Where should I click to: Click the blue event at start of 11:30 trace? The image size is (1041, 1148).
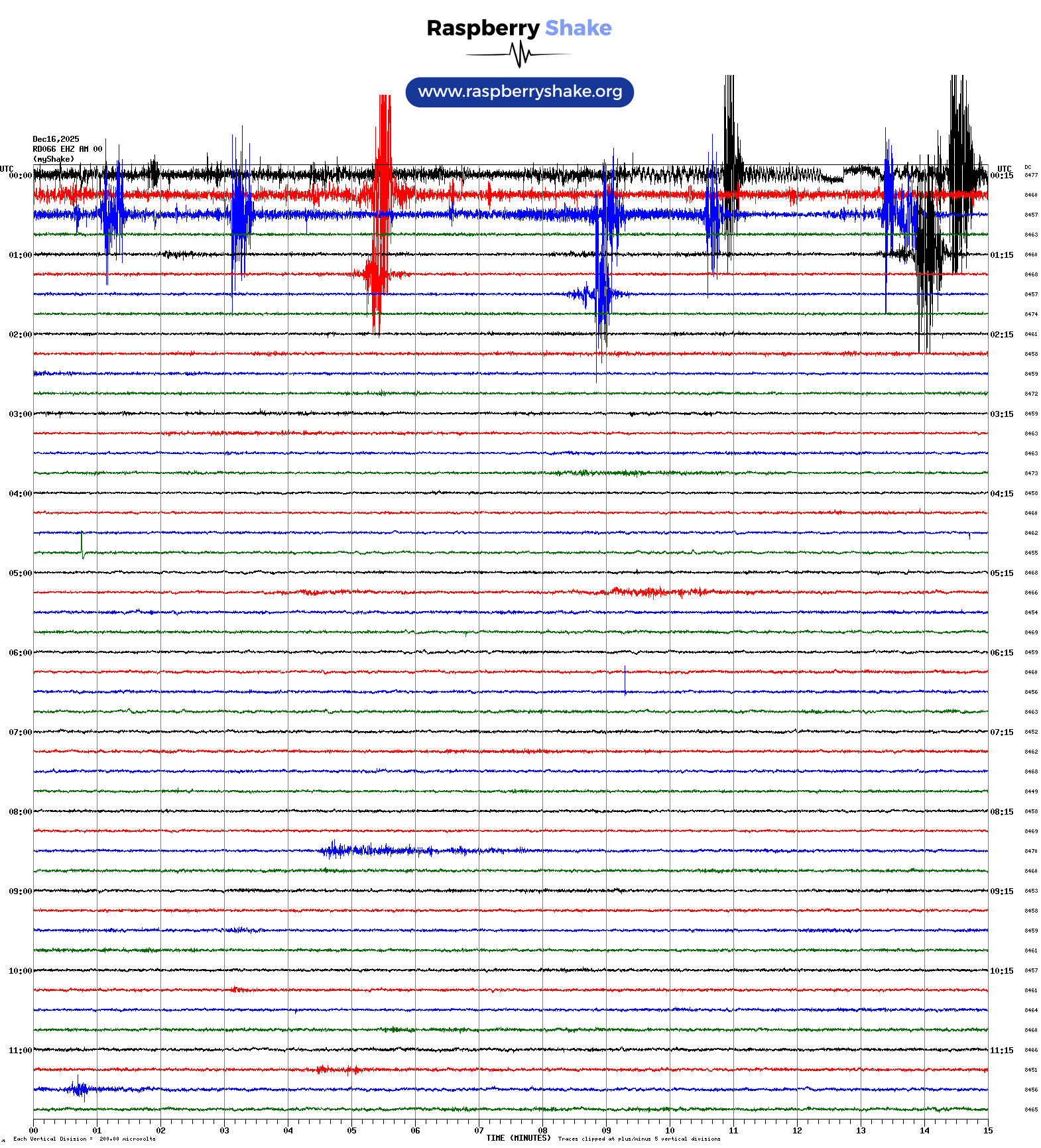point(80,1089)
